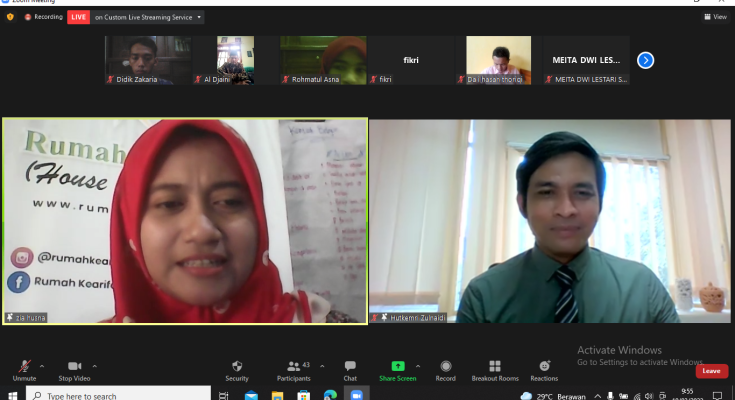This screenshot has width=735, height=400.
Task: Open Task View on the taskbar
Action: click(224, 395)
